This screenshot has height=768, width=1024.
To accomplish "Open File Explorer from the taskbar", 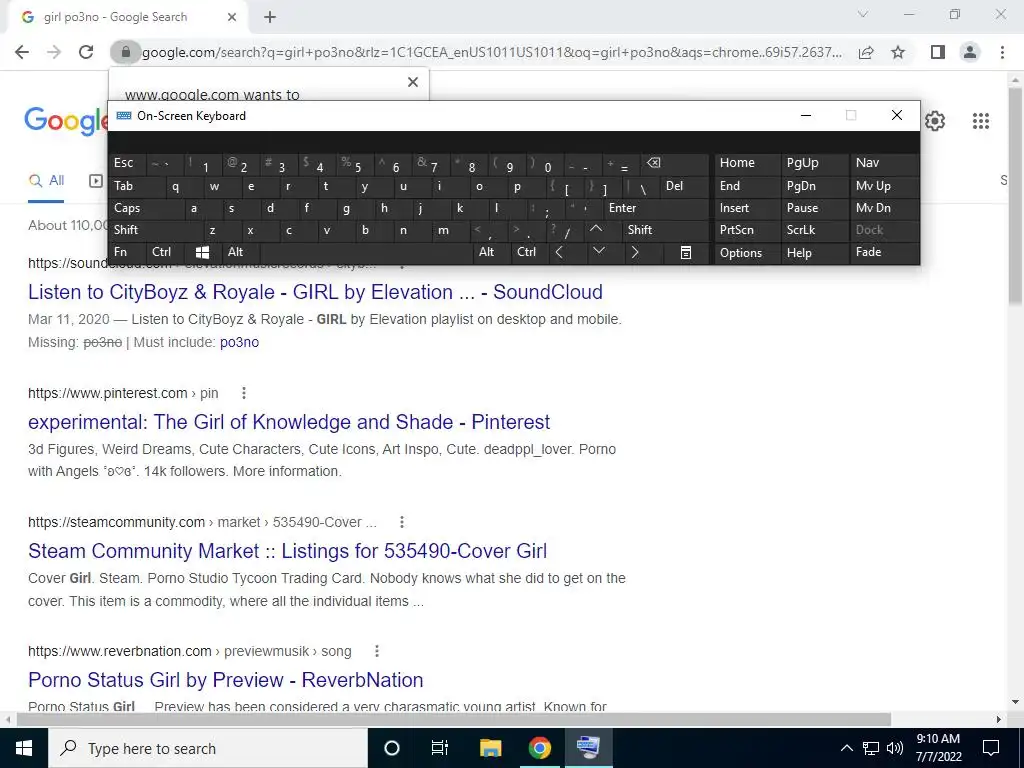I will tap(490, 748).
